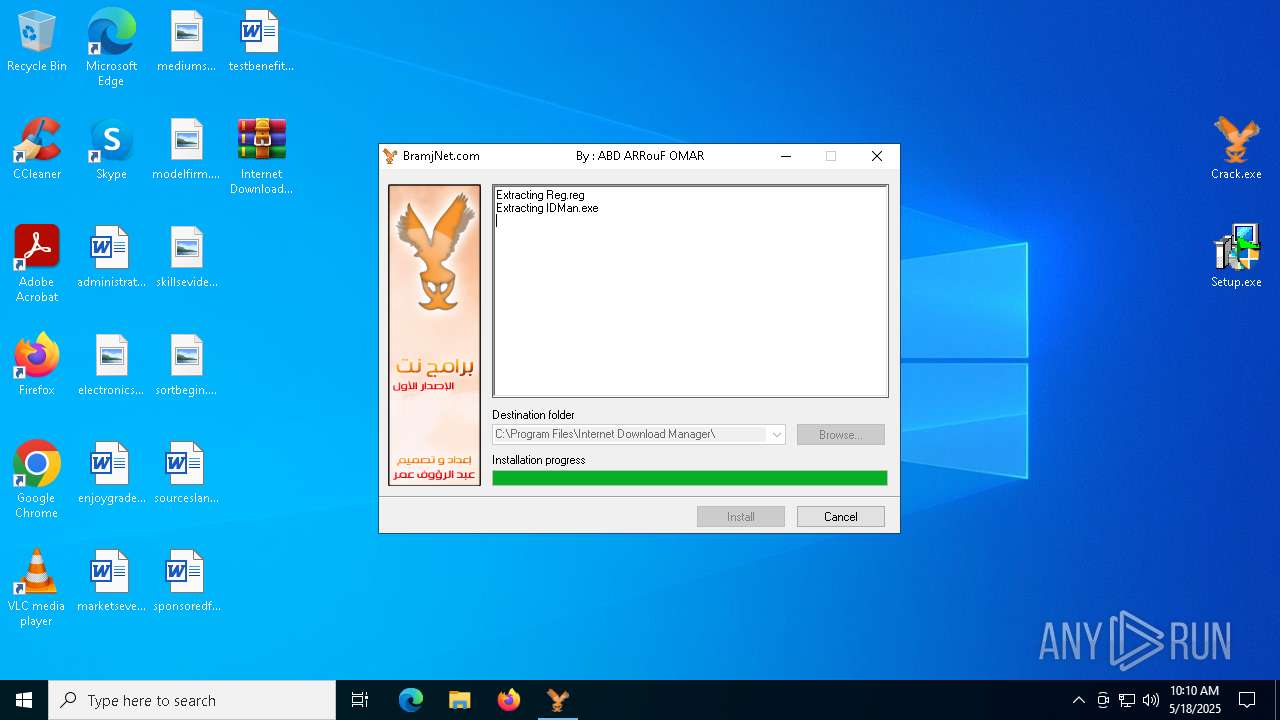Viewport: 1280px width, 720px height.
Task: Click the disabled Install button
Action: [741, 517]
